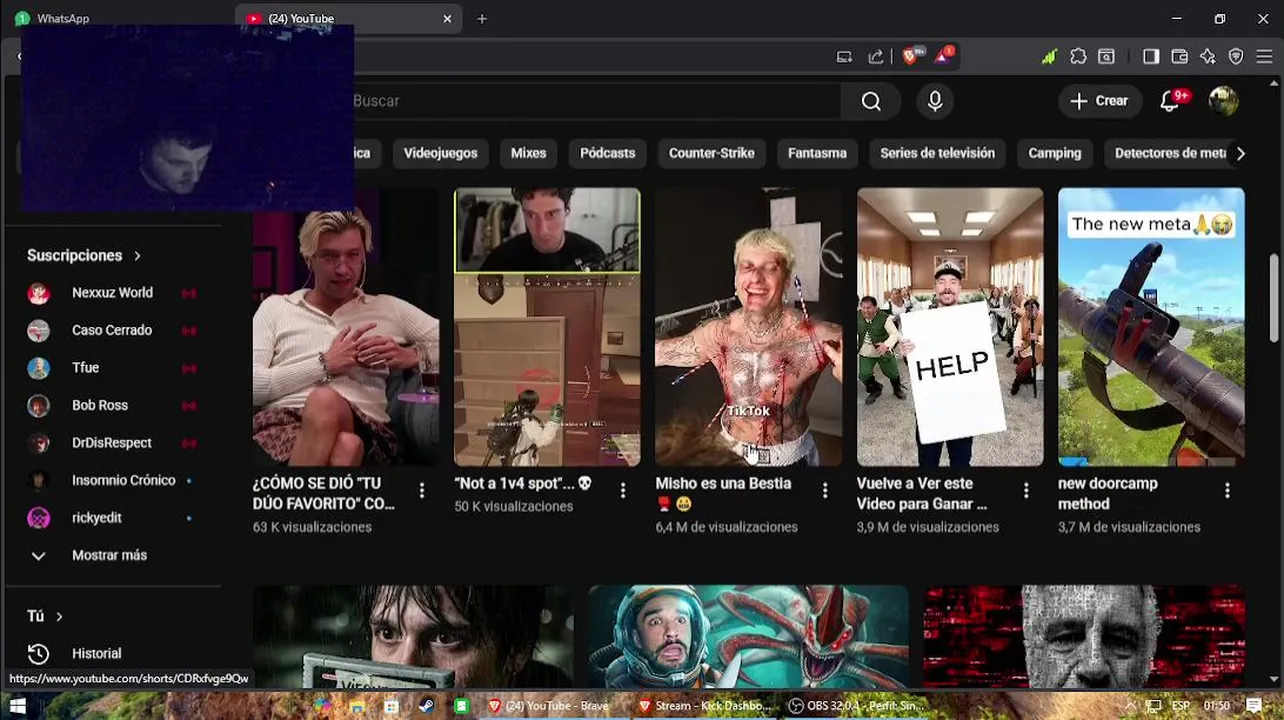Click the page vertical scrollbar

click(1274, 300)
